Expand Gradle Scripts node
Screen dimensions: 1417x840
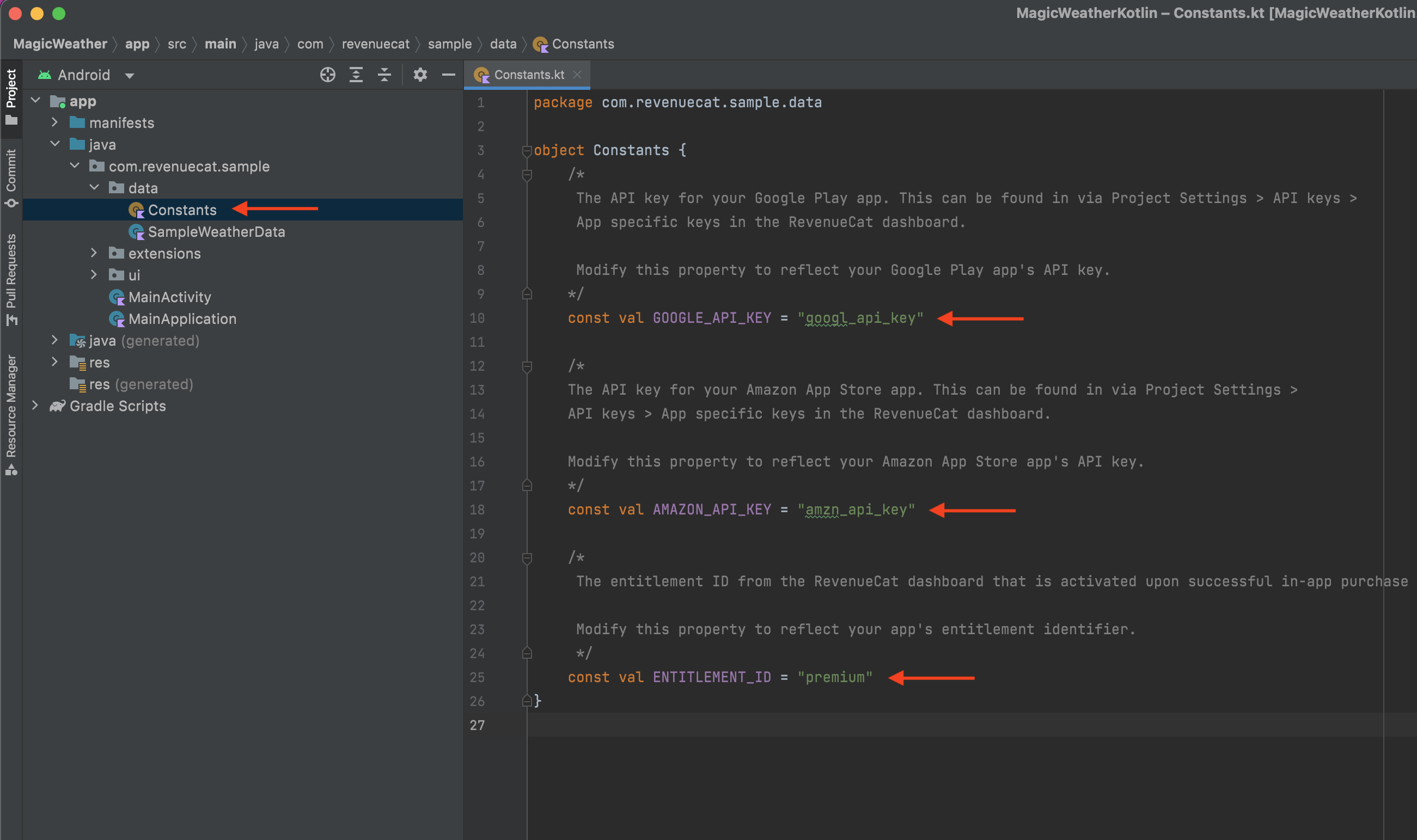[35, 405]
